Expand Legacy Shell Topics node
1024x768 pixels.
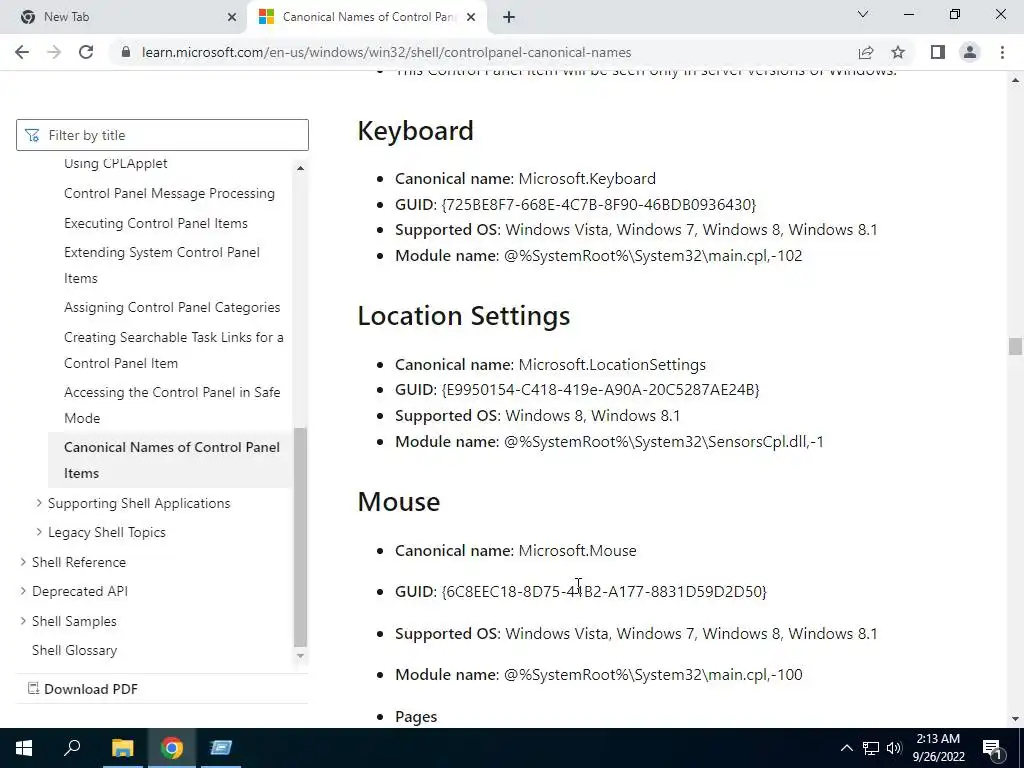pyautogui.click(x=39, y=532)
